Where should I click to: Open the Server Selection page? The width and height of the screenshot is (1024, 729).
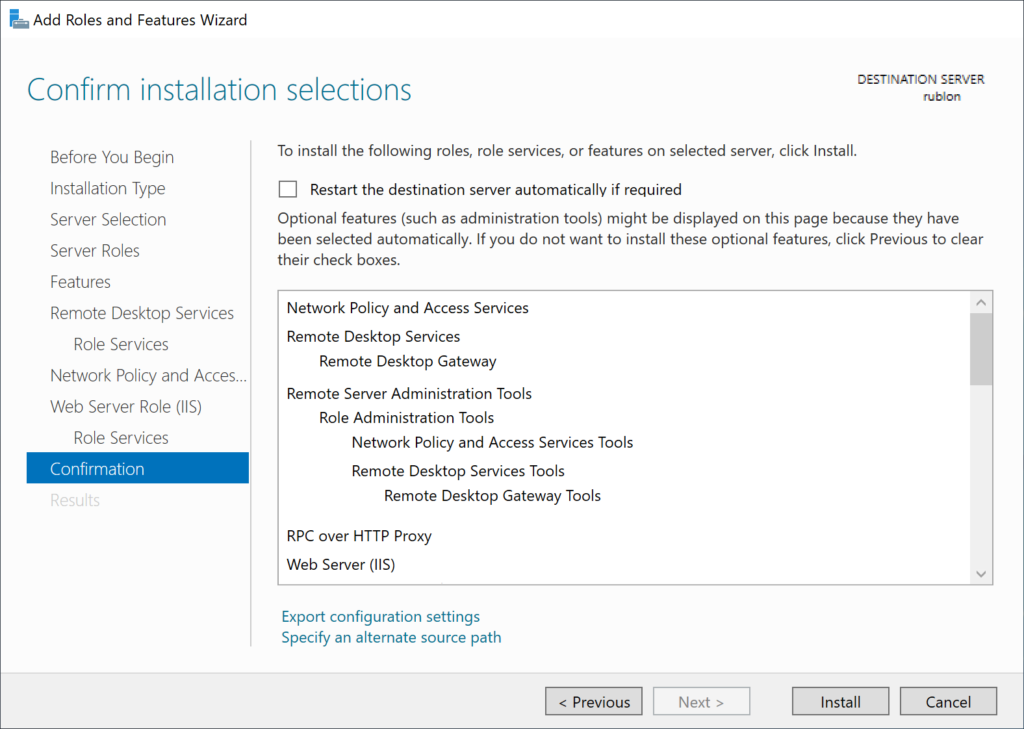click(x=108, y=219)
